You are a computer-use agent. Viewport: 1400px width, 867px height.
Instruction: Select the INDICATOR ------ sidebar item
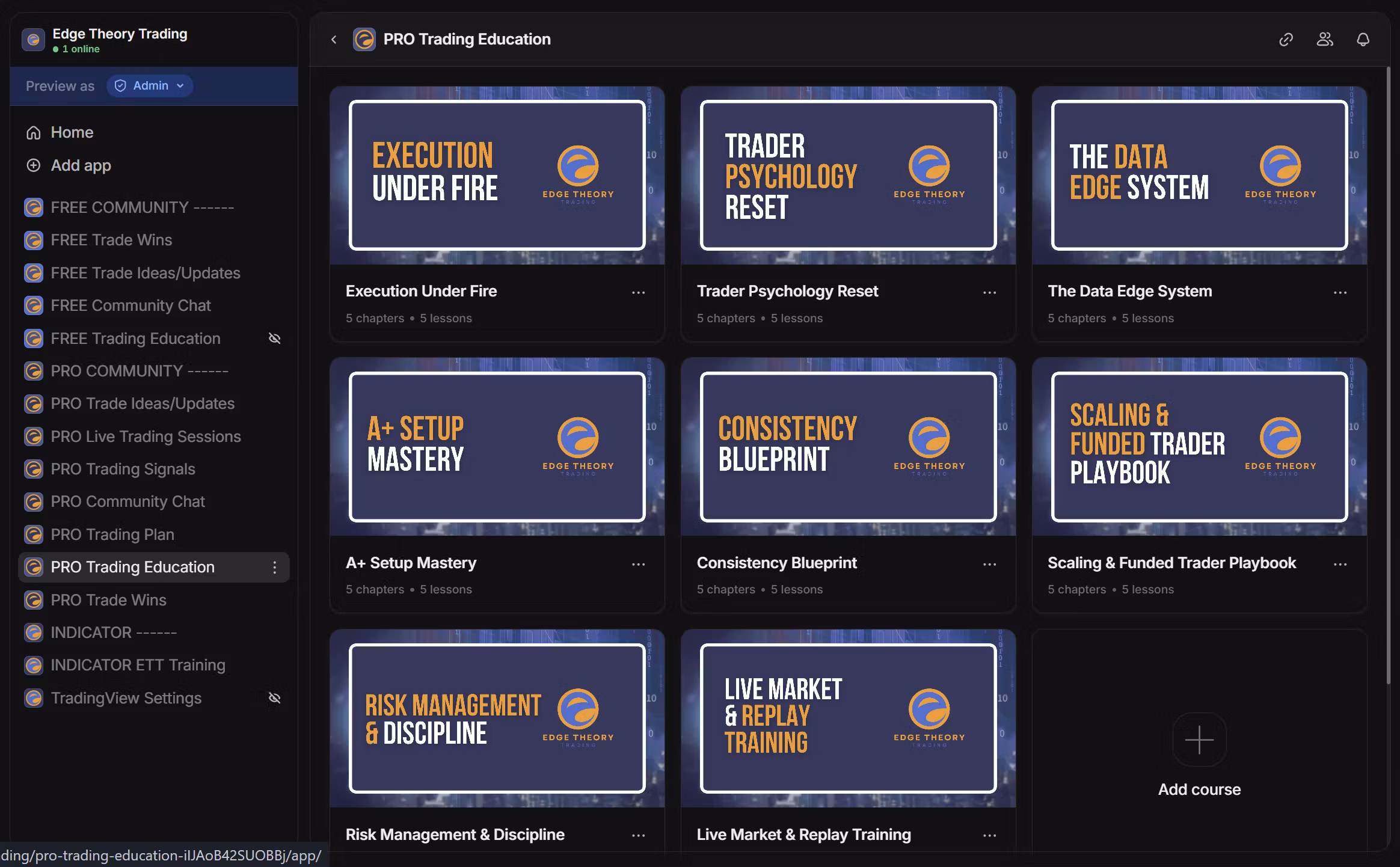click(x=154, y=633)
